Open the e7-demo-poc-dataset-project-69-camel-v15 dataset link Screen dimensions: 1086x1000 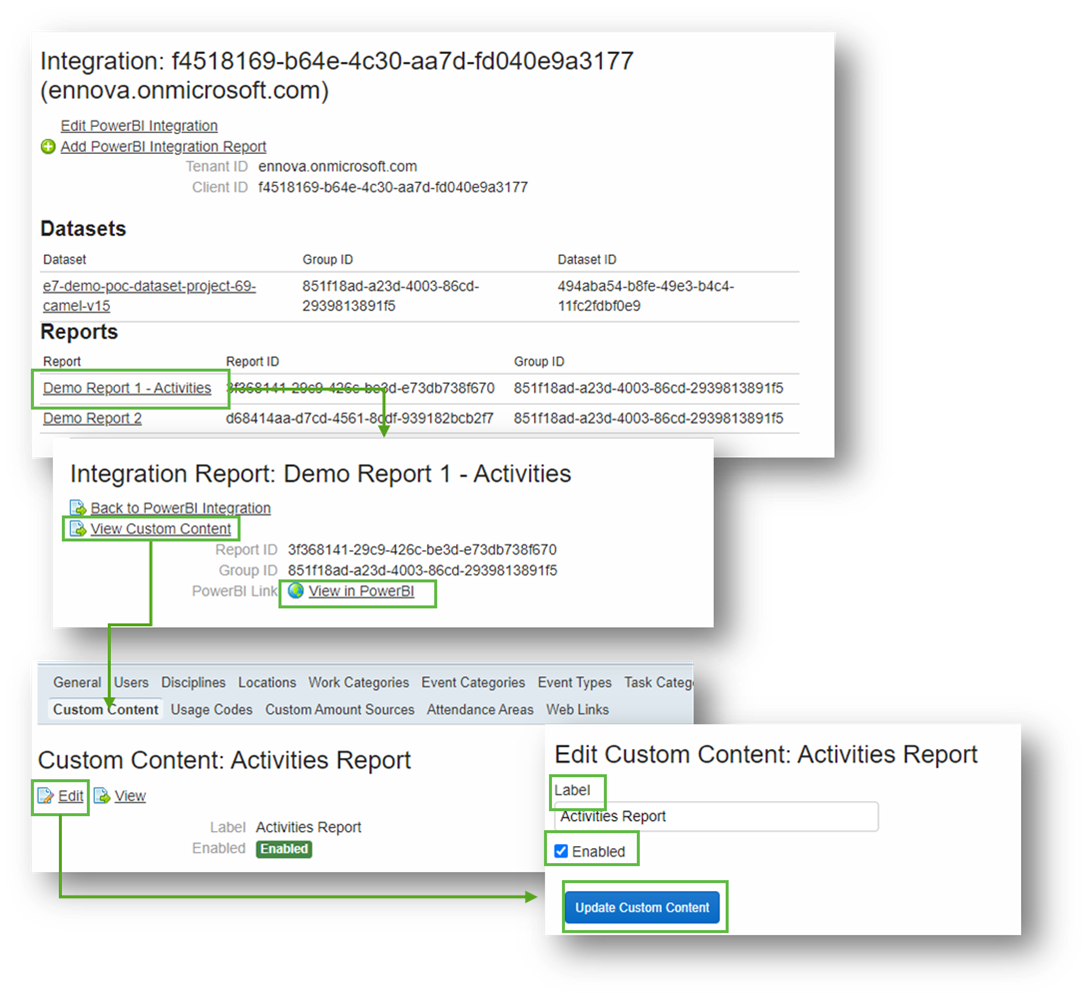pos(149,296)
